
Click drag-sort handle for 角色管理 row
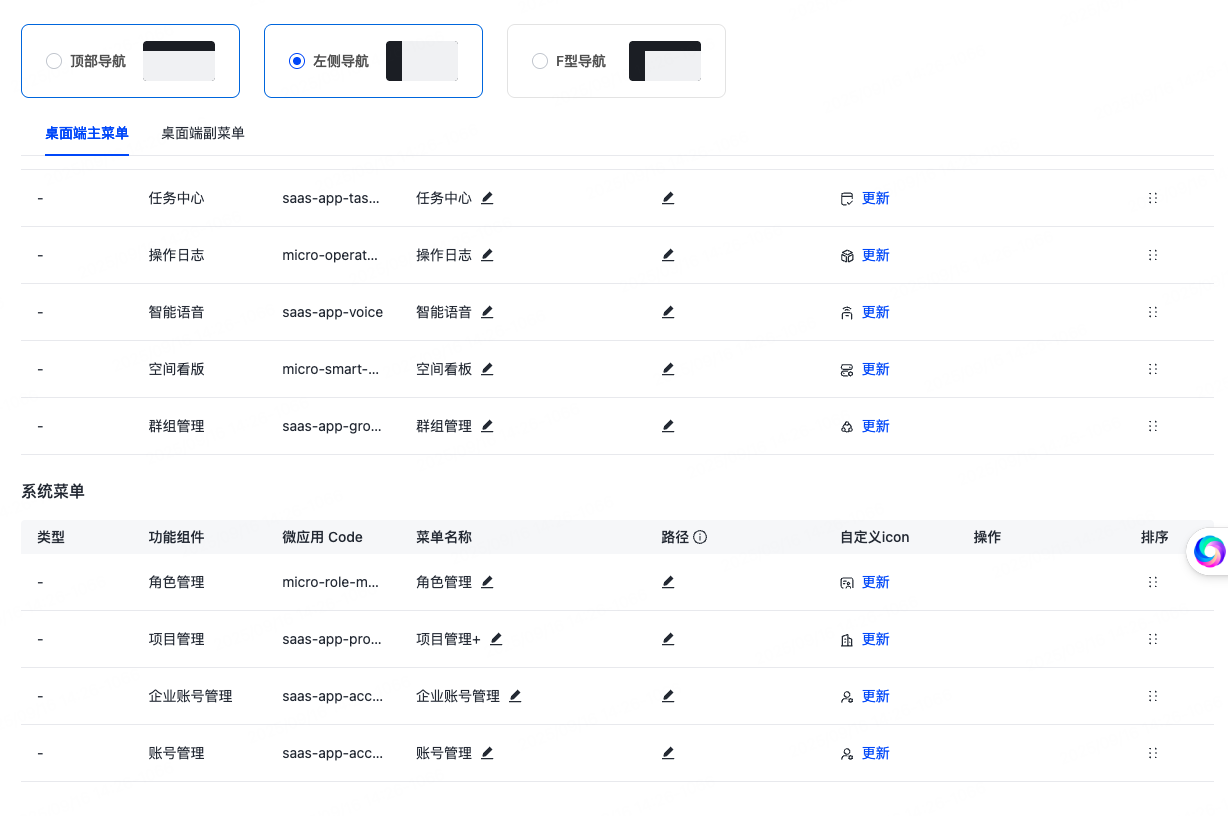point(1153,582)
